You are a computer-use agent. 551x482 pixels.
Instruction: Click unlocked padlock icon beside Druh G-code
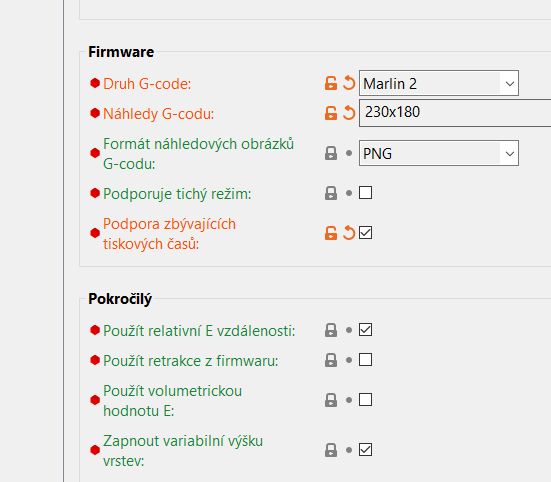point(331,83)
